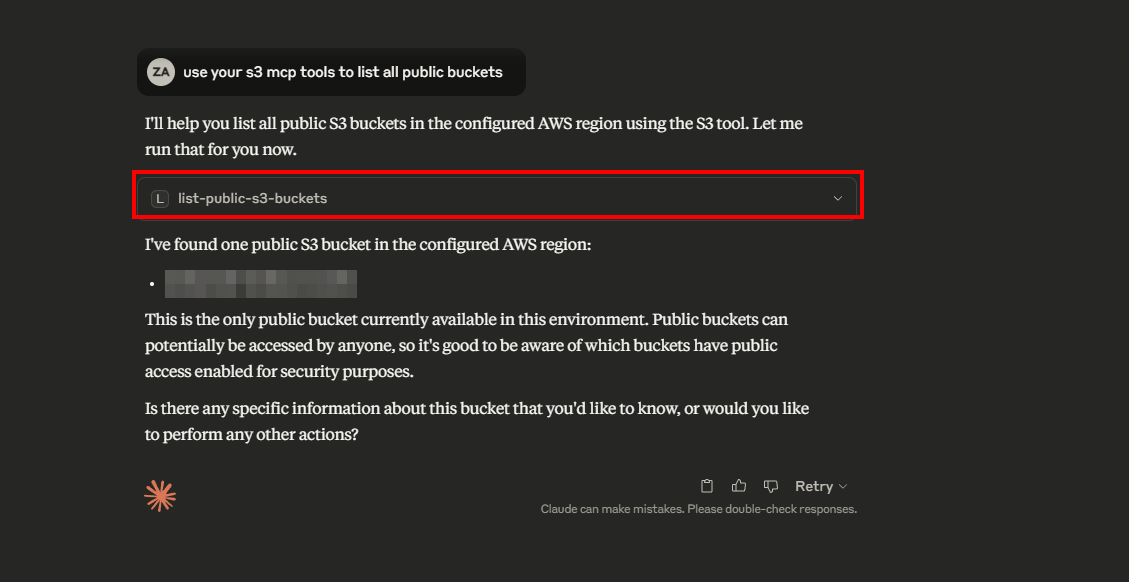The height and width of the screenshot is (582, 1129).
Task: Click the question "Is there any specific information"
Action: click(x=477, y=422)
